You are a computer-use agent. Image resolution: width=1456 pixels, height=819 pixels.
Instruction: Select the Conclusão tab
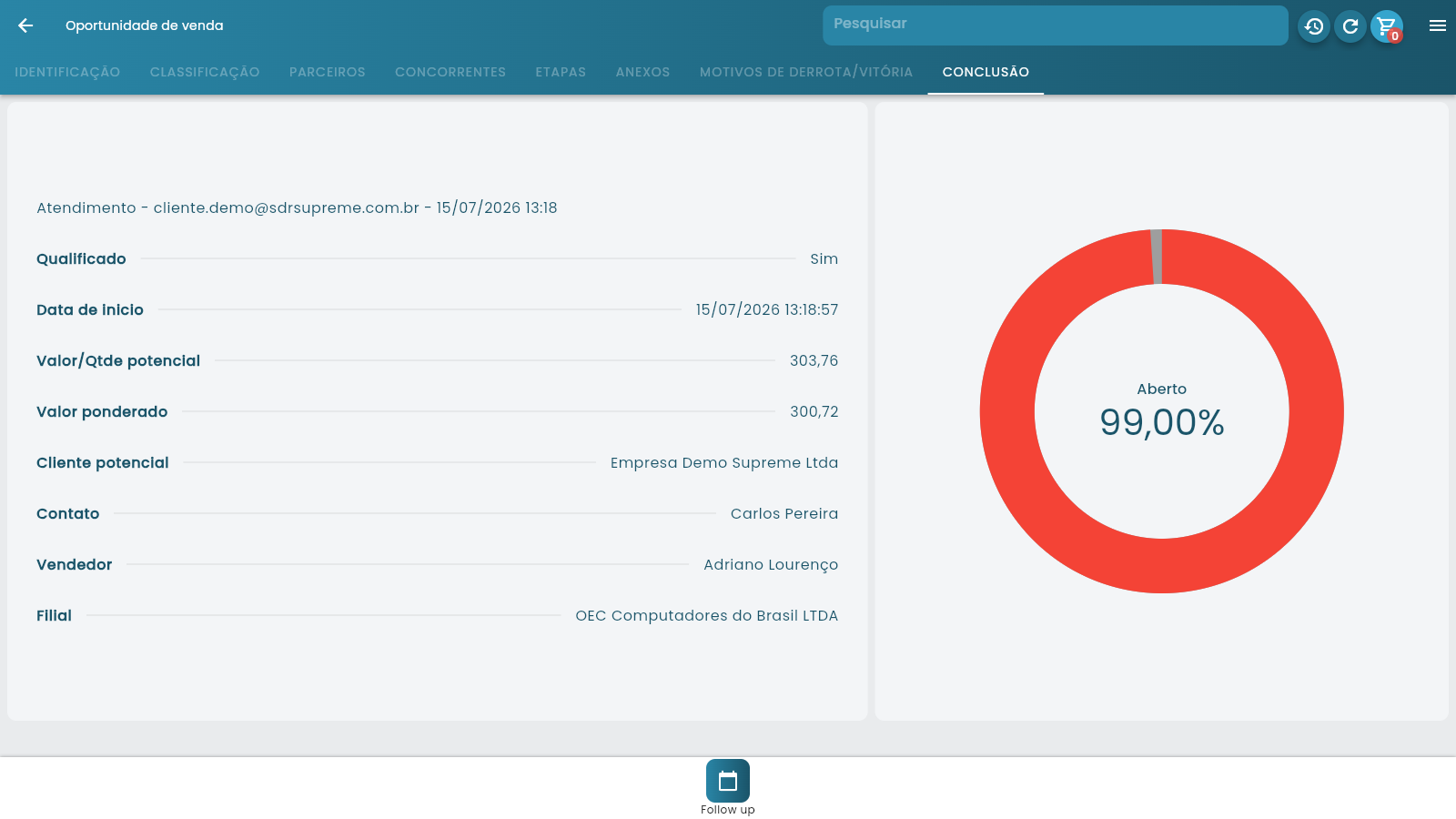coord(986,72)
